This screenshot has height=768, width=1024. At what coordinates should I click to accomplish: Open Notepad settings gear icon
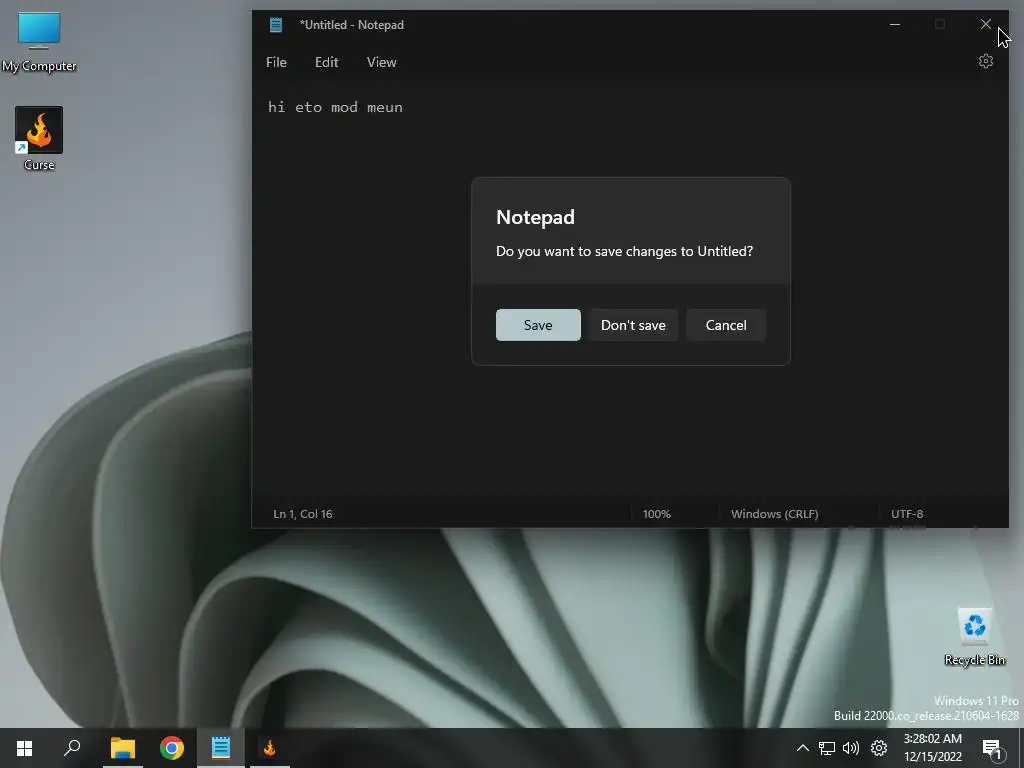coord(985,61)
